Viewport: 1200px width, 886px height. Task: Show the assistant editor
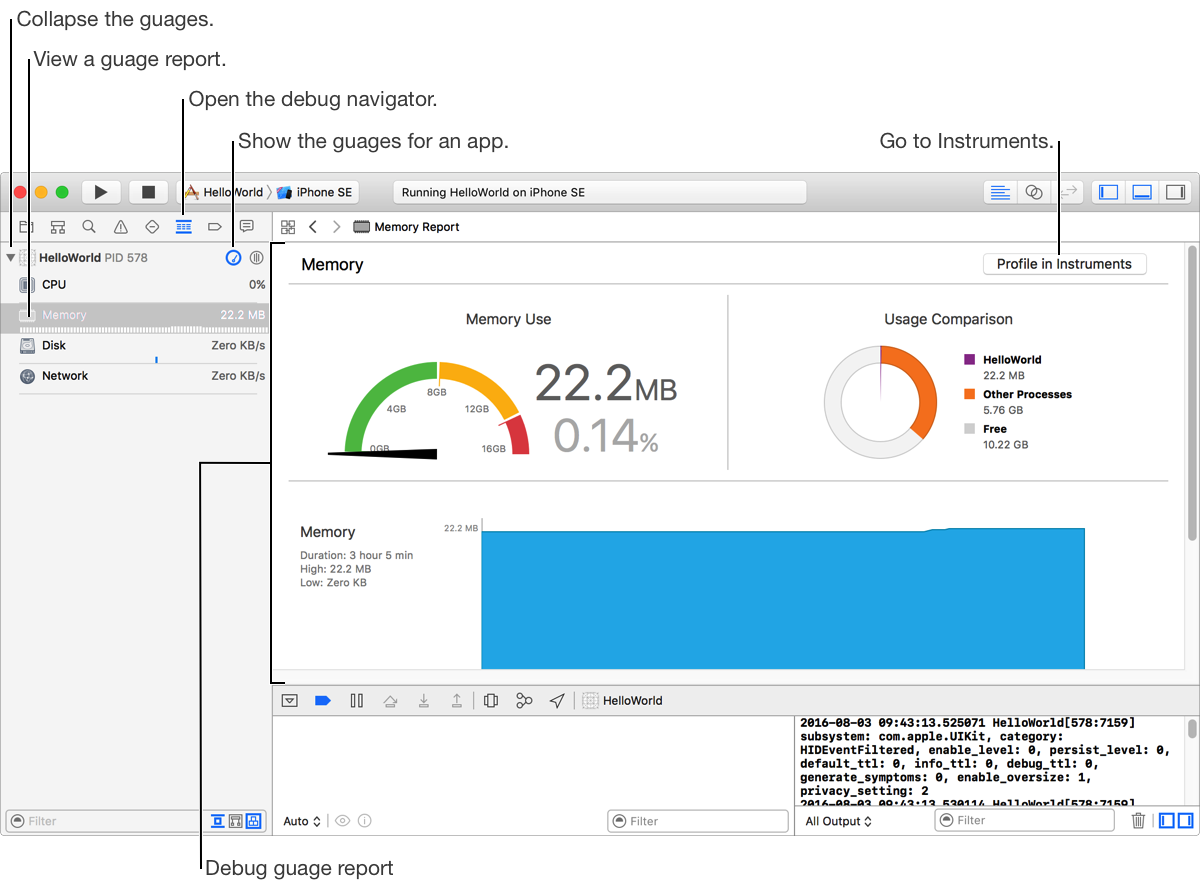point(1034,192)
